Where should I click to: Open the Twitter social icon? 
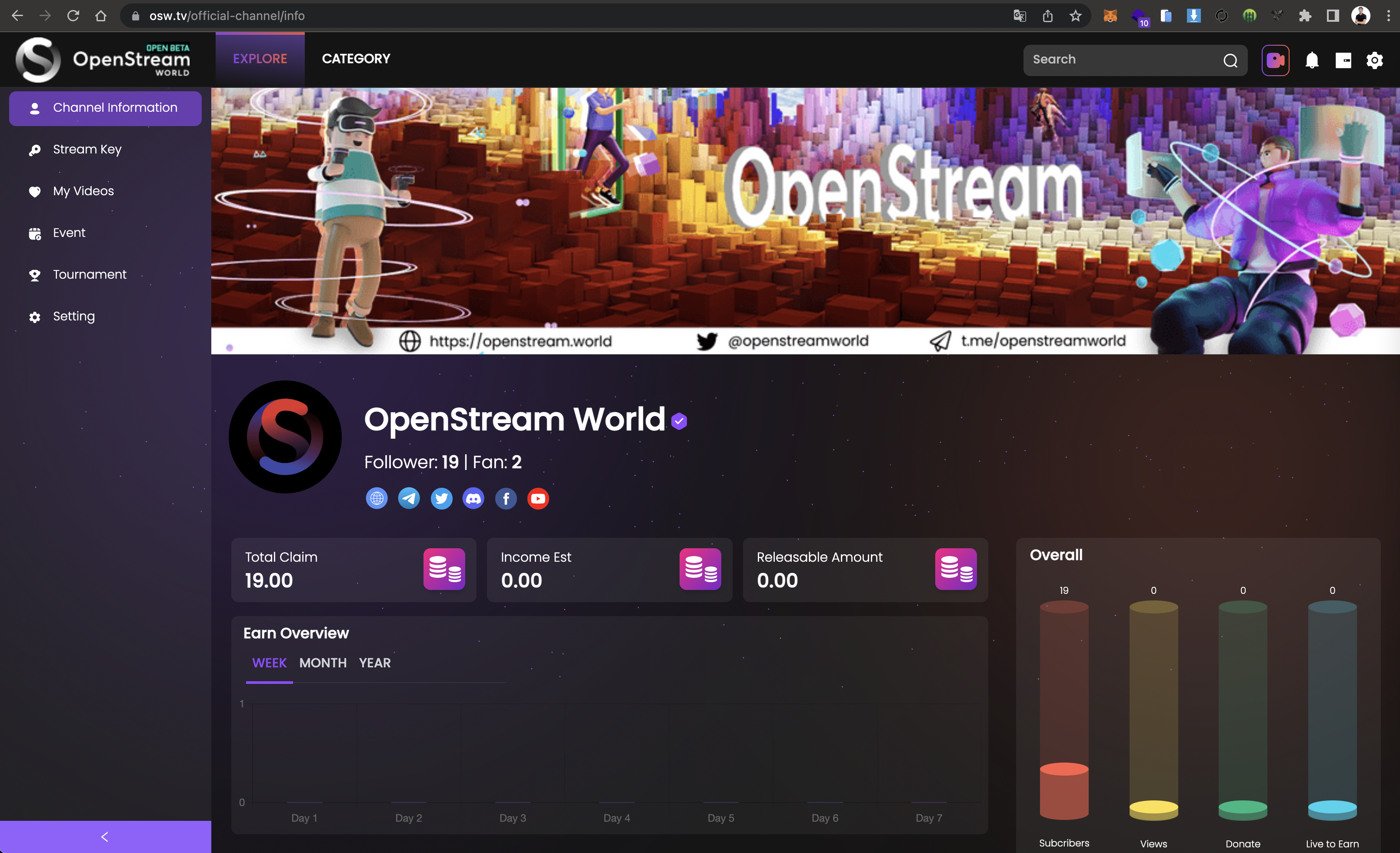pos(441,498)
